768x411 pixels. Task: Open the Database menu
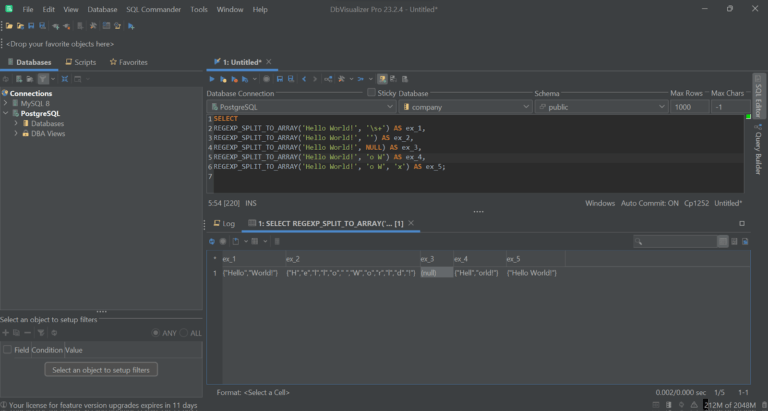click(102, 9)
